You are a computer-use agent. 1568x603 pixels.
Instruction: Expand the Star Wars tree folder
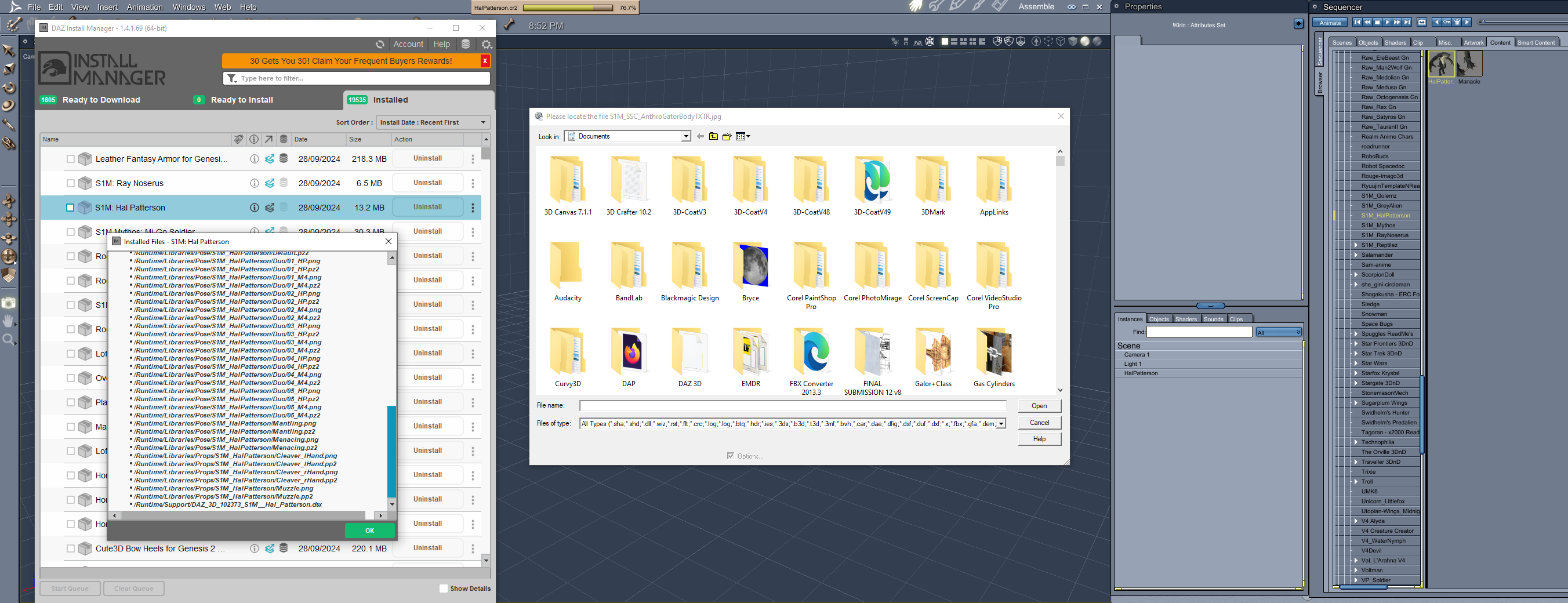1356,364
